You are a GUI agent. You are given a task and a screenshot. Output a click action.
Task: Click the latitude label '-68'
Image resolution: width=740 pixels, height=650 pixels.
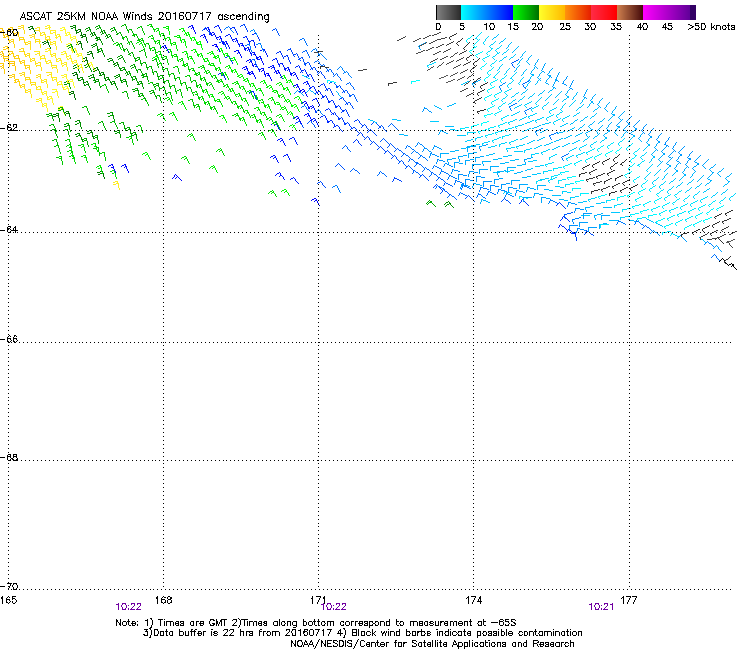(9, 458)
